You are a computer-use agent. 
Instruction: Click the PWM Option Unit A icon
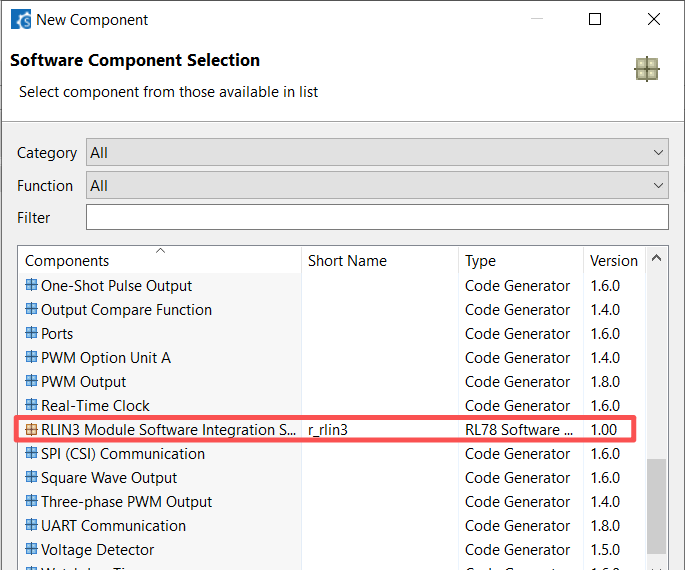pos(31,358)
